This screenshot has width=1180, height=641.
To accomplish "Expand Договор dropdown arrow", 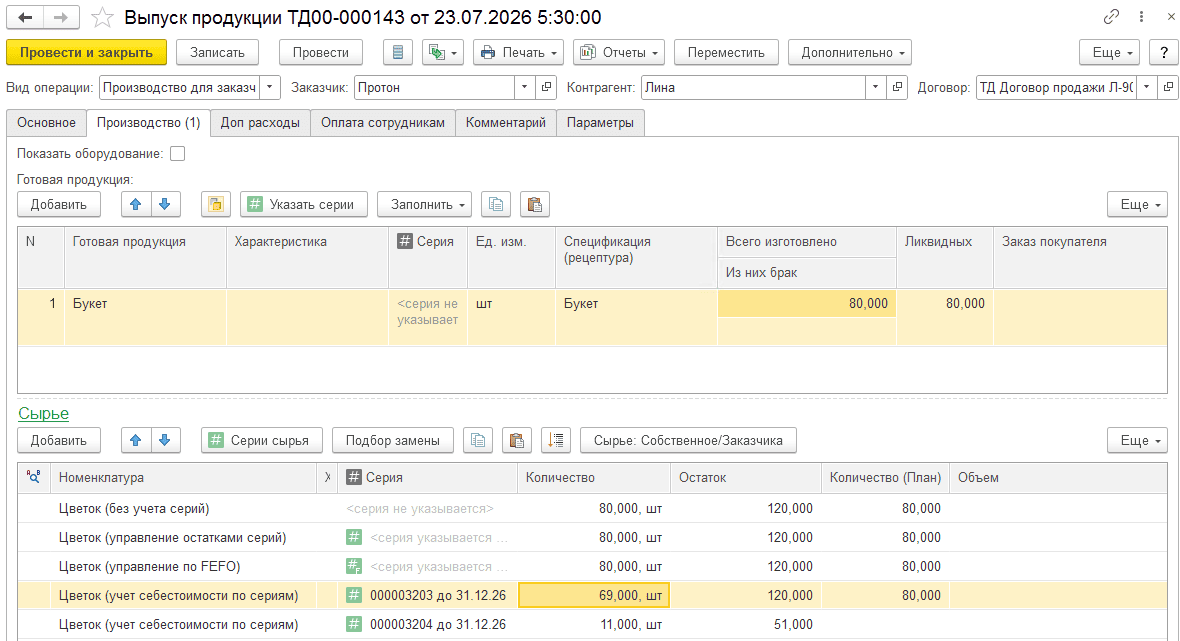I will (x=1146, y=87).
